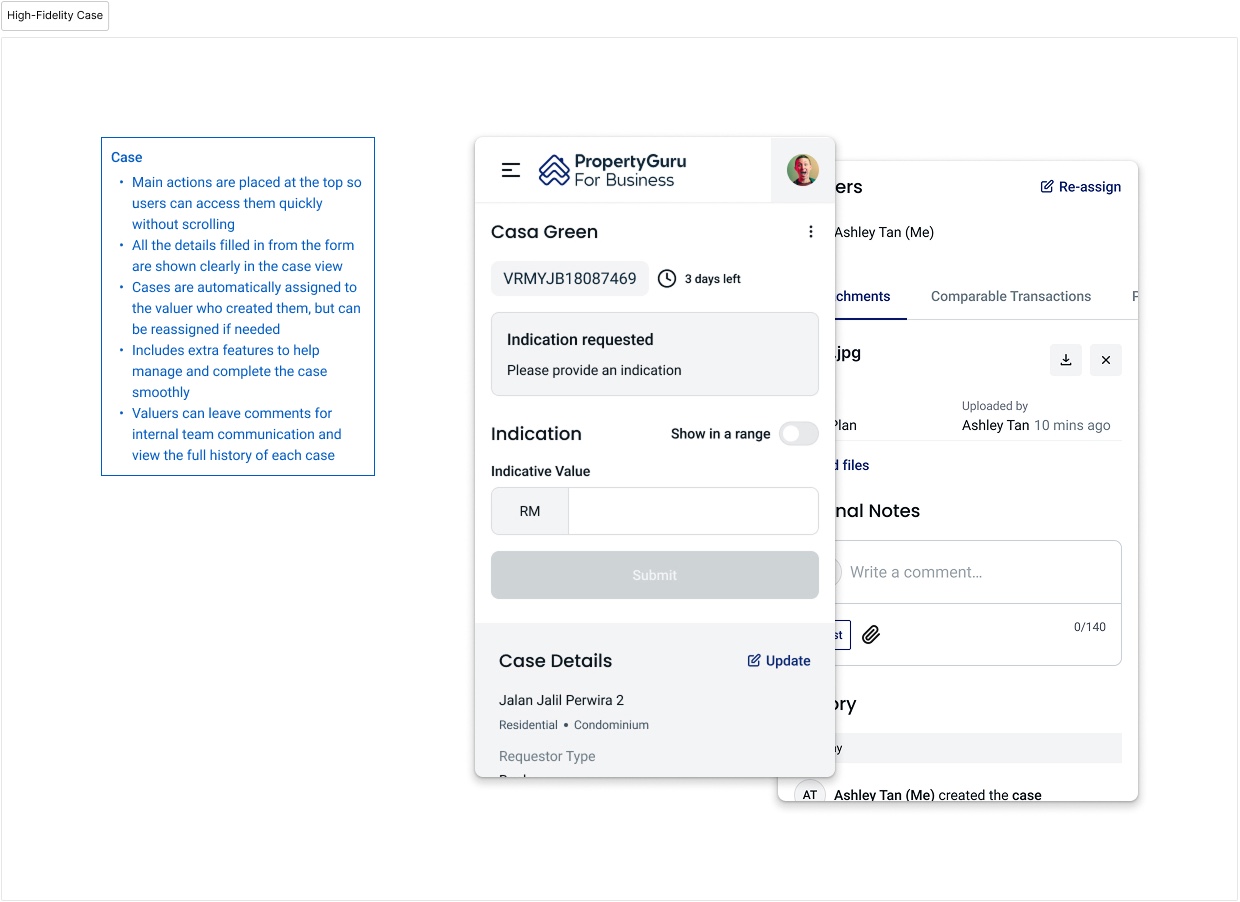This screenshot has width=1240, height=902.
Task: Click the High-Fidelity Case label at top
Action: point(55,16)
